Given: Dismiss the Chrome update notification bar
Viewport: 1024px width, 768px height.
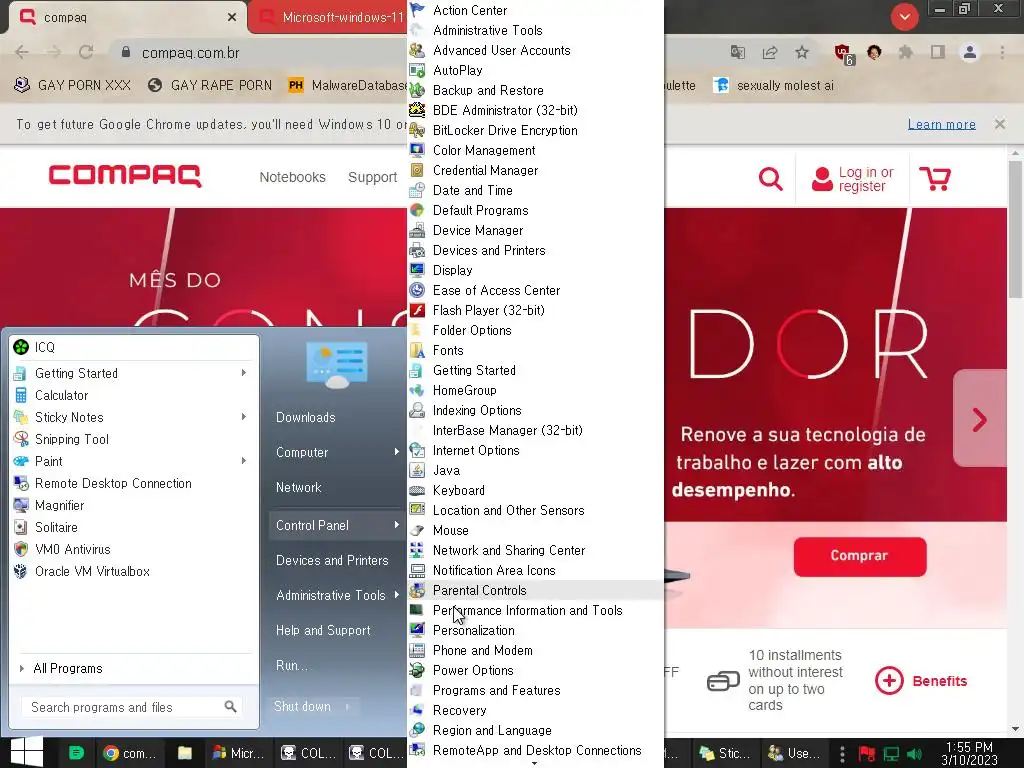Looking at the screenshot, I should [1000, 123].
